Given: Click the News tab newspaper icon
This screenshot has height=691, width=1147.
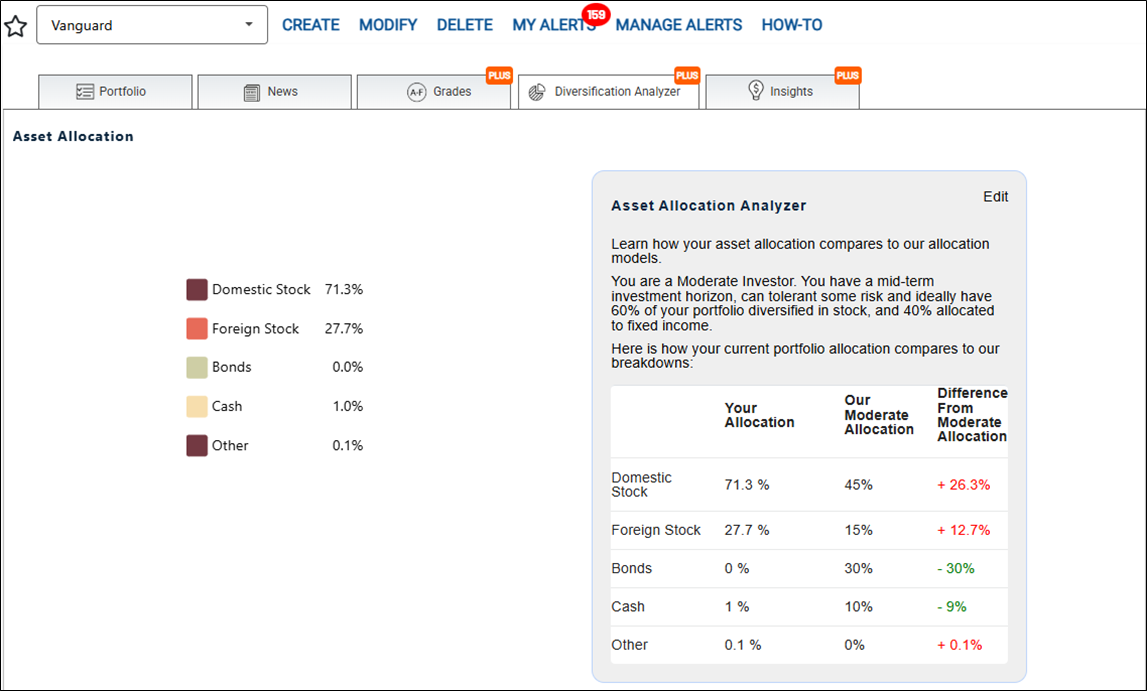Looking at the screenshot, I should pos(252,92).
